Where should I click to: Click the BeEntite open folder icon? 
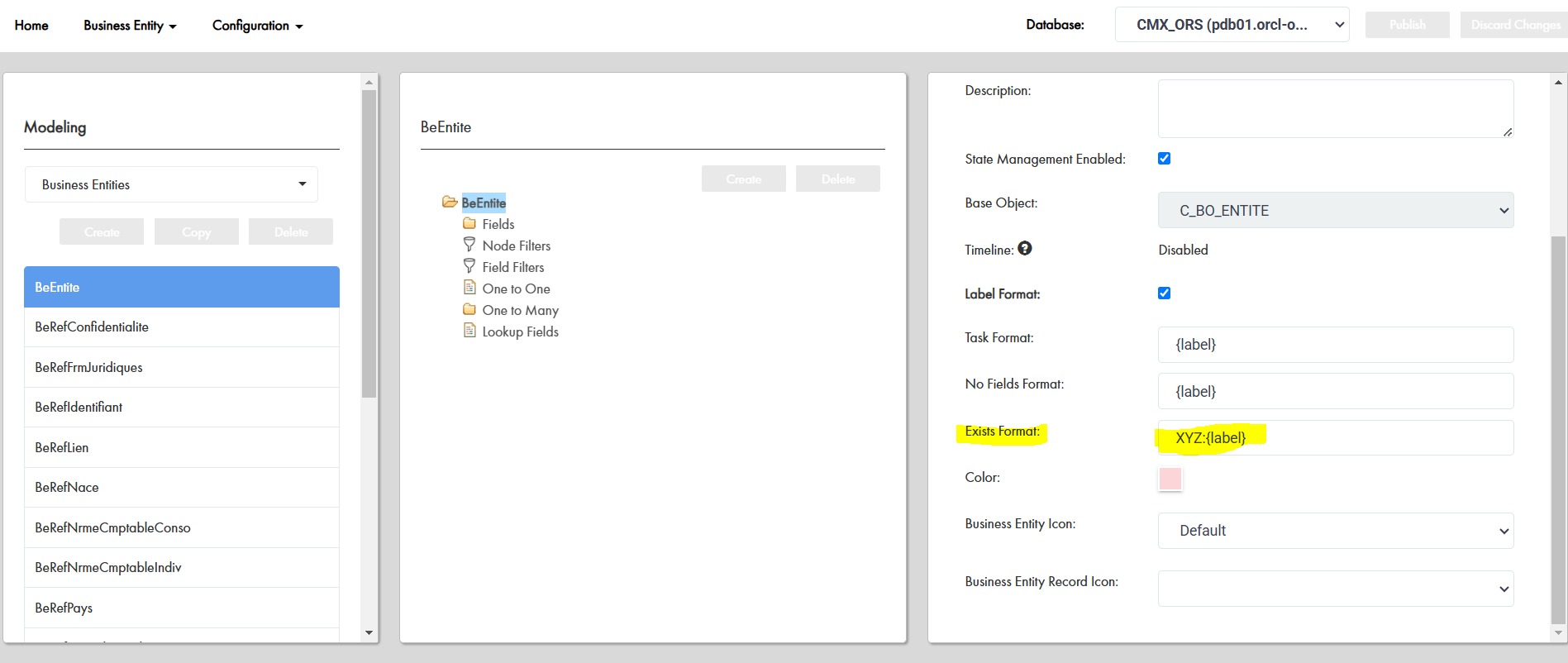[x=450, y=202]
